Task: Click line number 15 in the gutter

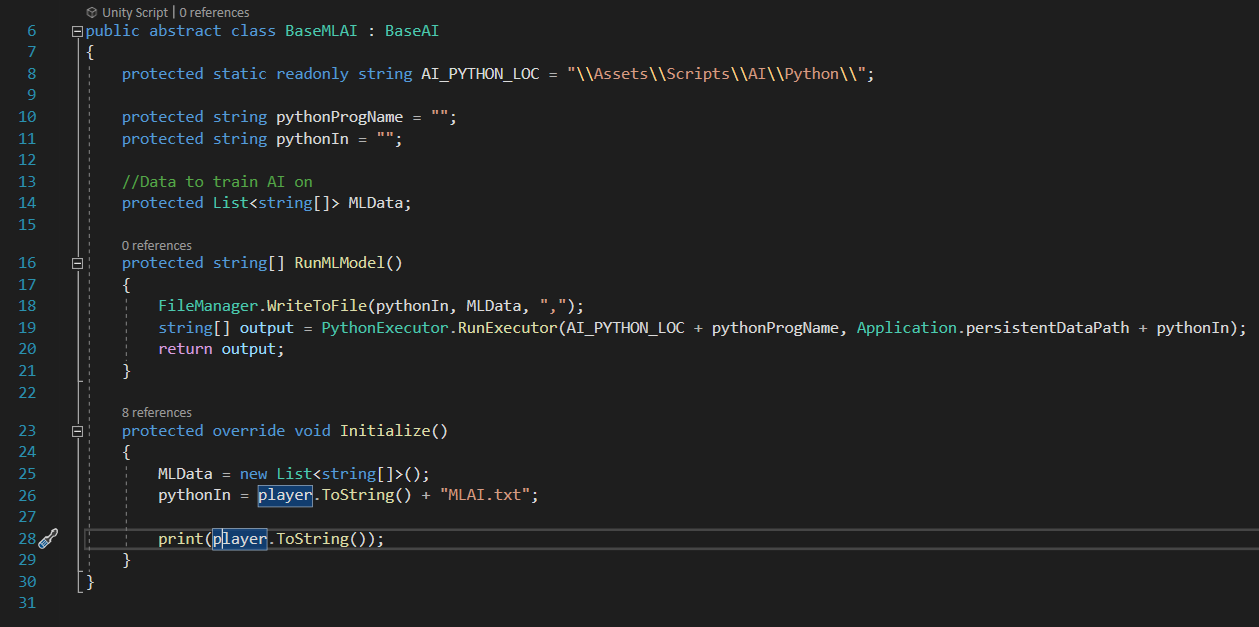Action: (27, 224)
